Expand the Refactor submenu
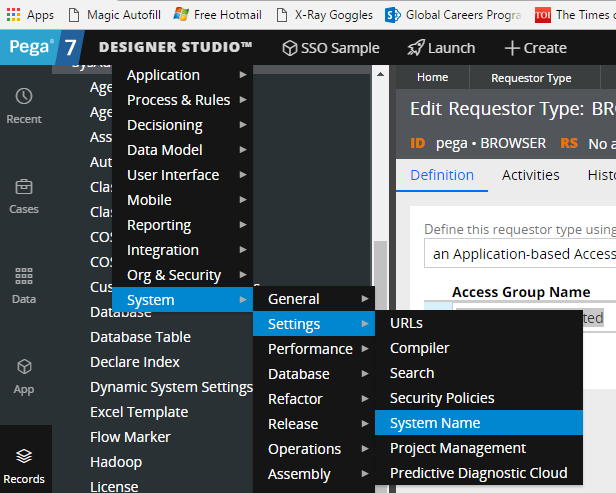Viewport: 616px width, 493px height. pyautogui.click(x=314, y=399)
